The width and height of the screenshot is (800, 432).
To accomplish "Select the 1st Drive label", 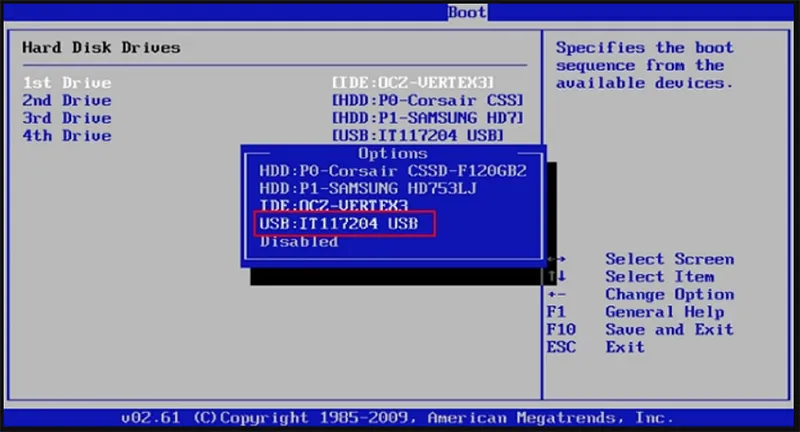I will click(67, 83).
